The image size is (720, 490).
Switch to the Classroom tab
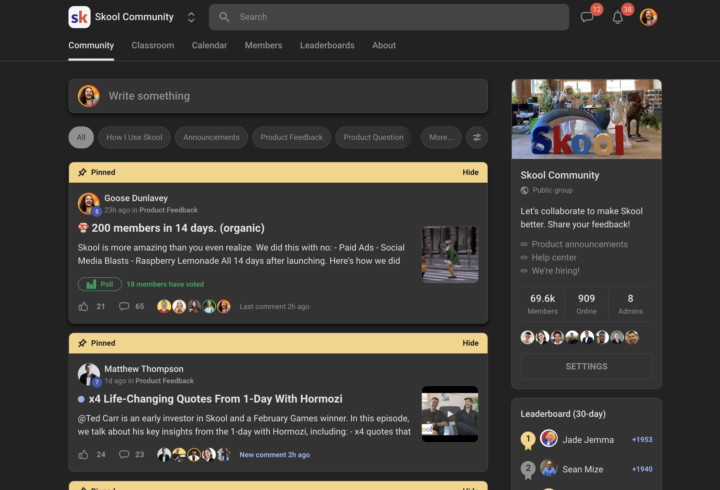(x=153, y=45)
